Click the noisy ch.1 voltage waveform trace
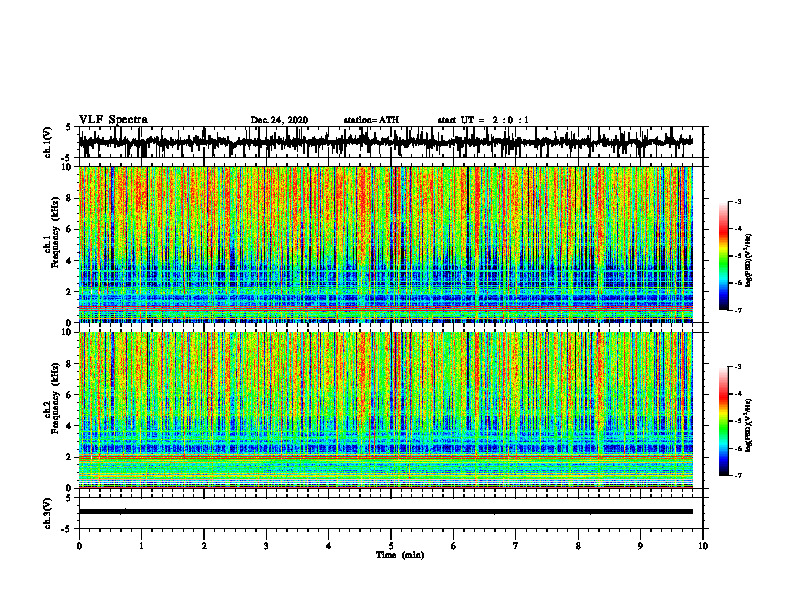The height and width of the screenshot is (612, 792). point(386,142)
